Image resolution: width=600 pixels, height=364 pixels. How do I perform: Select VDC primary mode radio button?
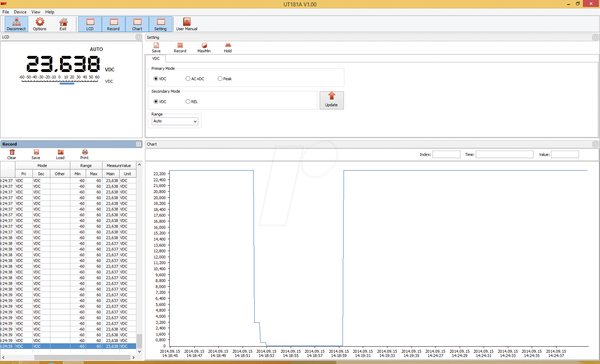click(156, 78)
